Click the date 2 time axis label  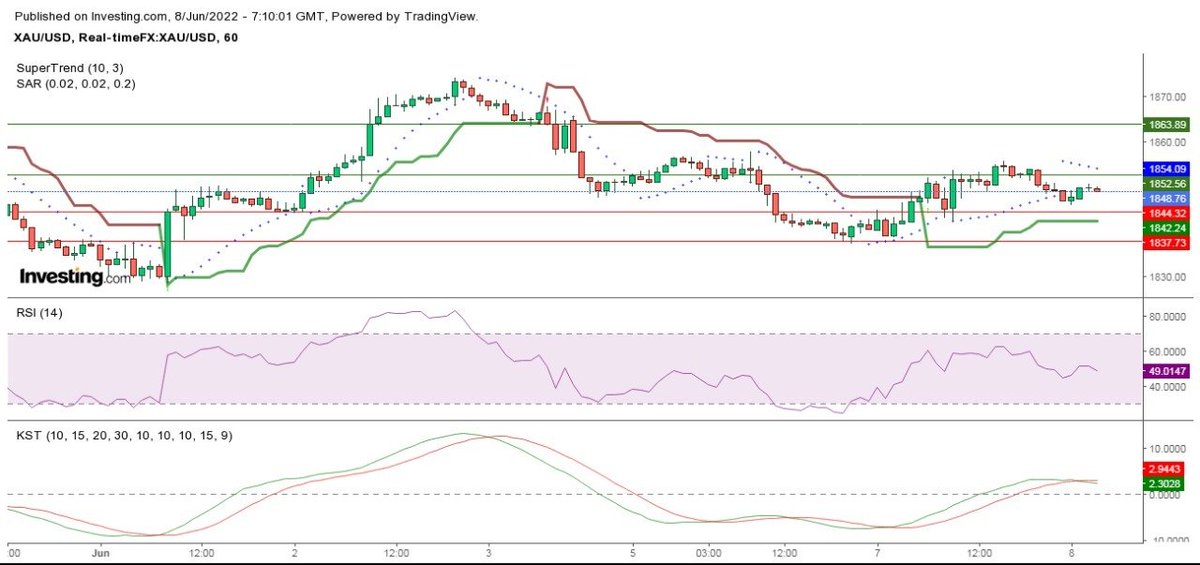[x=295, y=552]
